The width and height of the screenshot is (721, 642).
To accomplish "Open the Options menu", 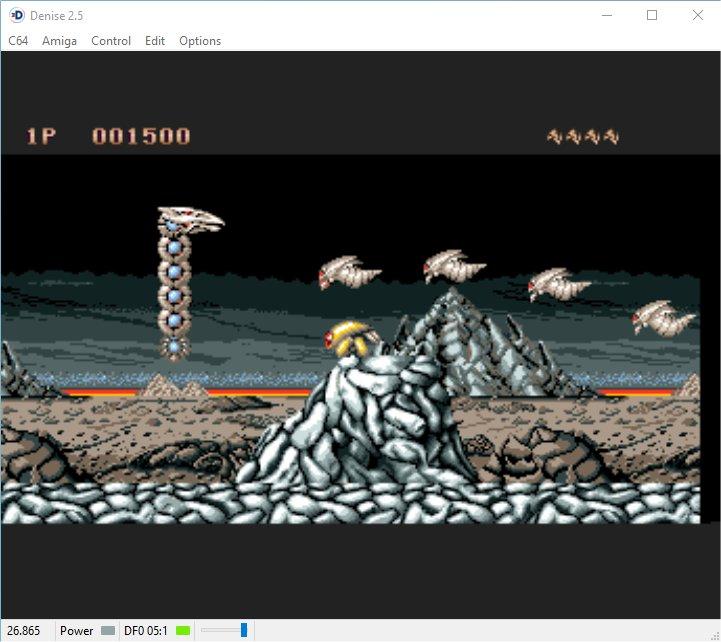I will pos(200,41).
